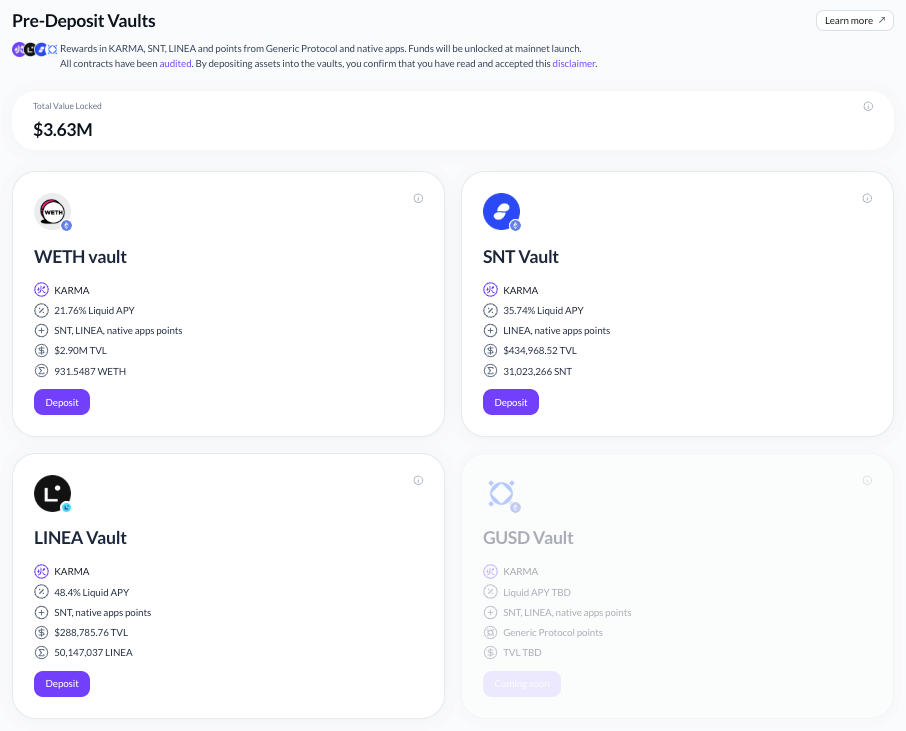The width and height of the screenshot is (906, 731).
Task: Click the WETH vault logo icon
Action: (52, 211)
